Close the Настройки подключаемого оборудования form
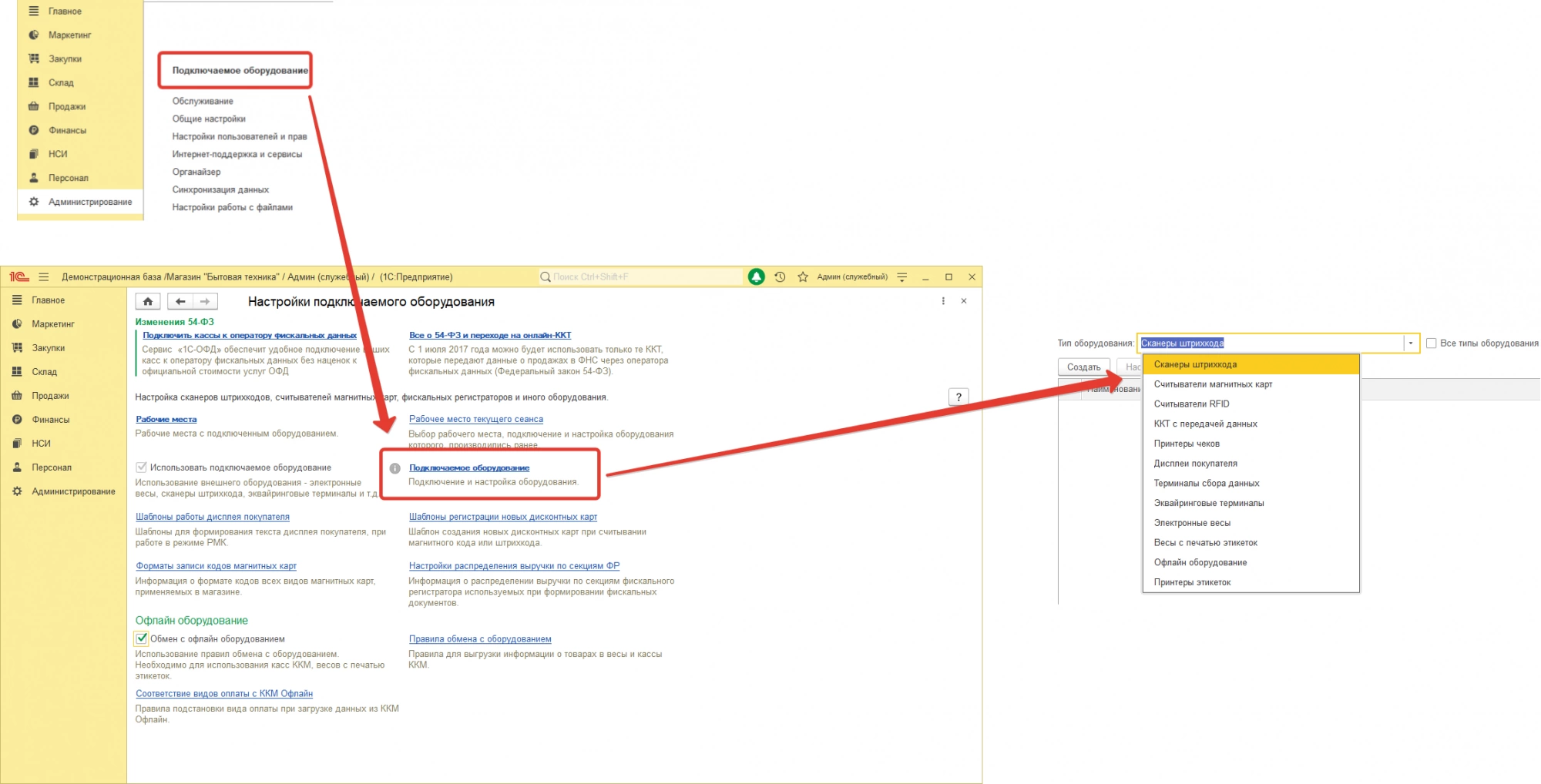The width and height of the screenshot is (1541, 784). pyautogui.click(x=964, y=301)
